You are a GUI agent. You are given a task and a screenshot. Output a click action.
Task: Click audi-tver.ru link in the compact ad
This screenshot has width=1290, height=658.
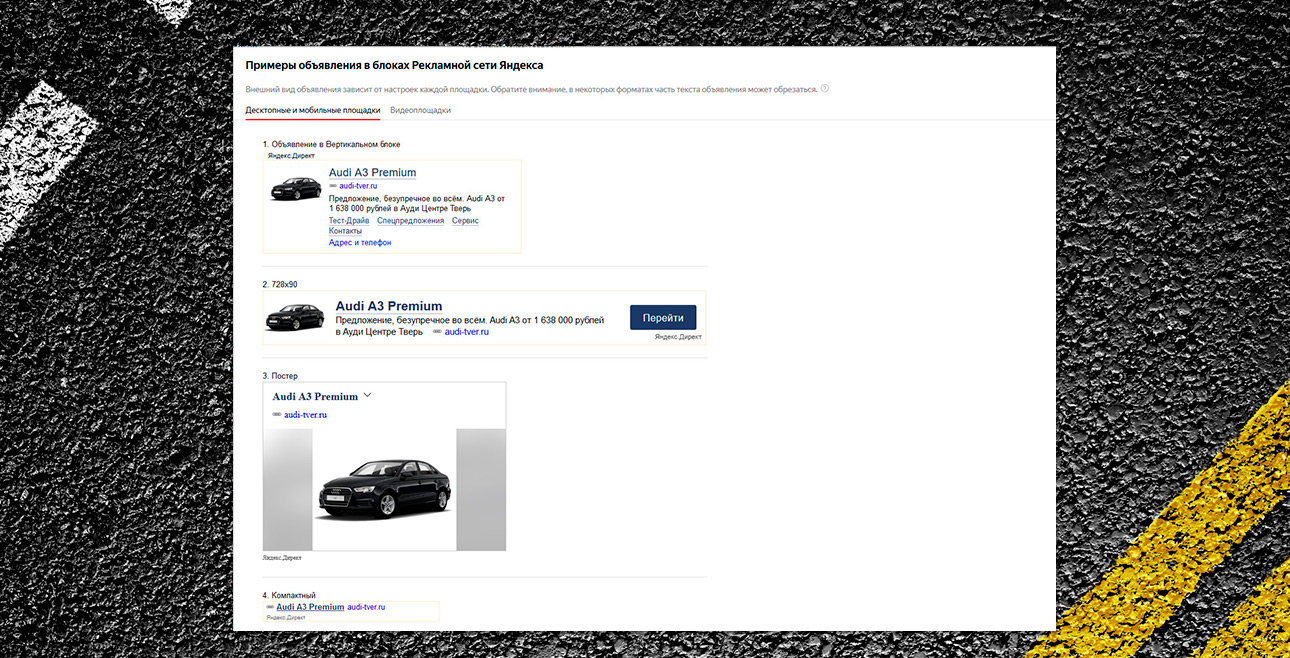[366, 607]
